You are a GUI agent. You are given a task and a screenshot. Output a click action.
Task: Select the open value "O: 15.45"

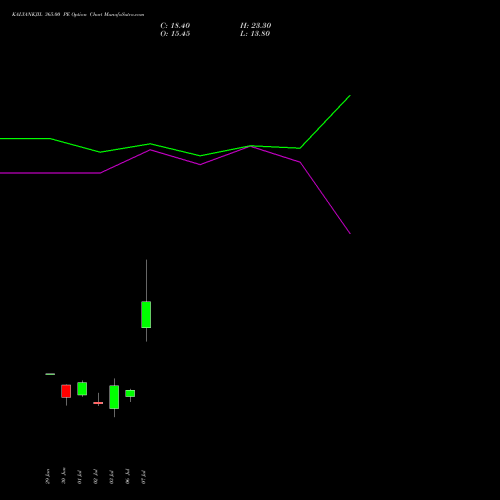[175, 34]
